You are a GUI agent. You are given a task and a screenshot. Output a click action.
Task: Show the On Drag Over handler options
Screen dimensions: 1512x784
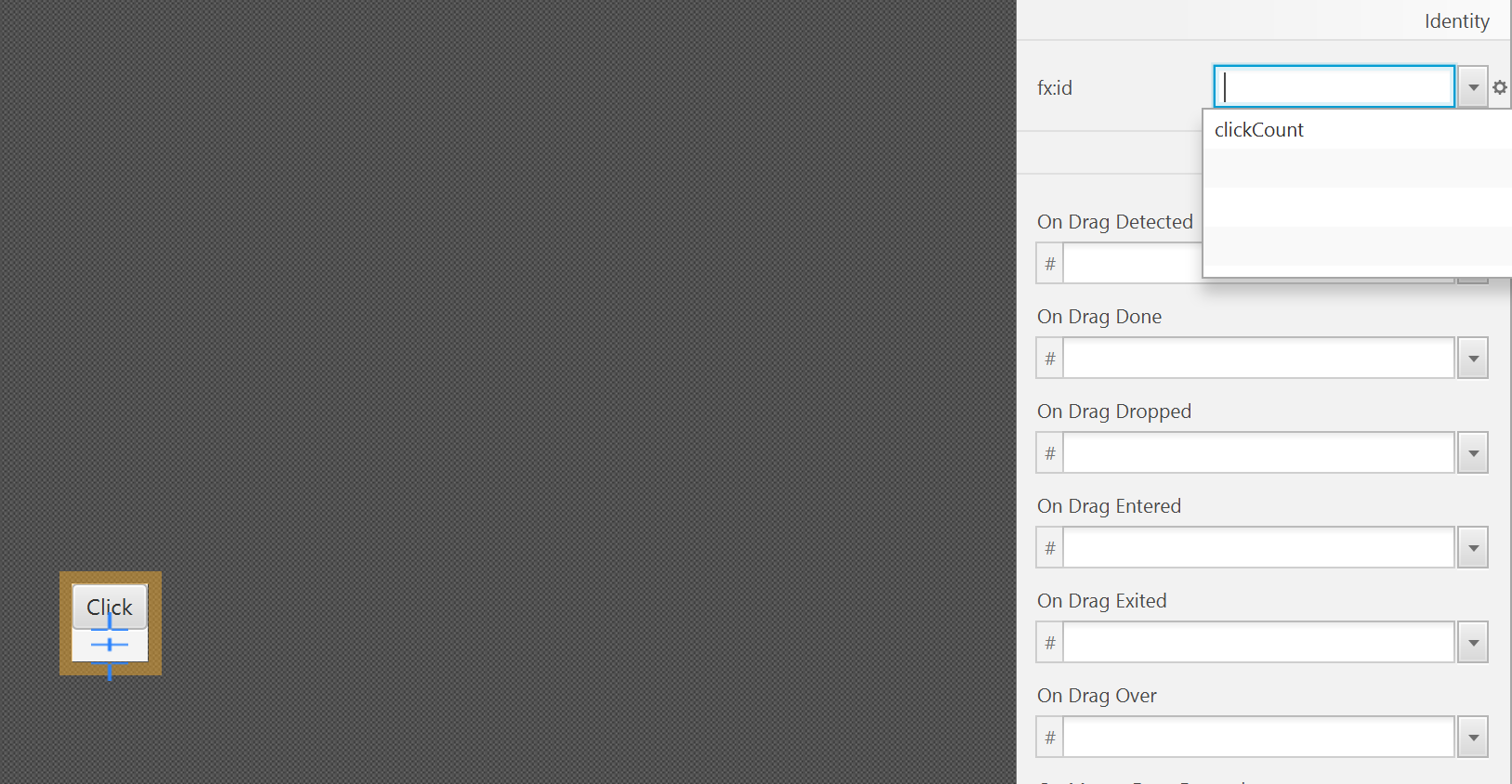1473,738
